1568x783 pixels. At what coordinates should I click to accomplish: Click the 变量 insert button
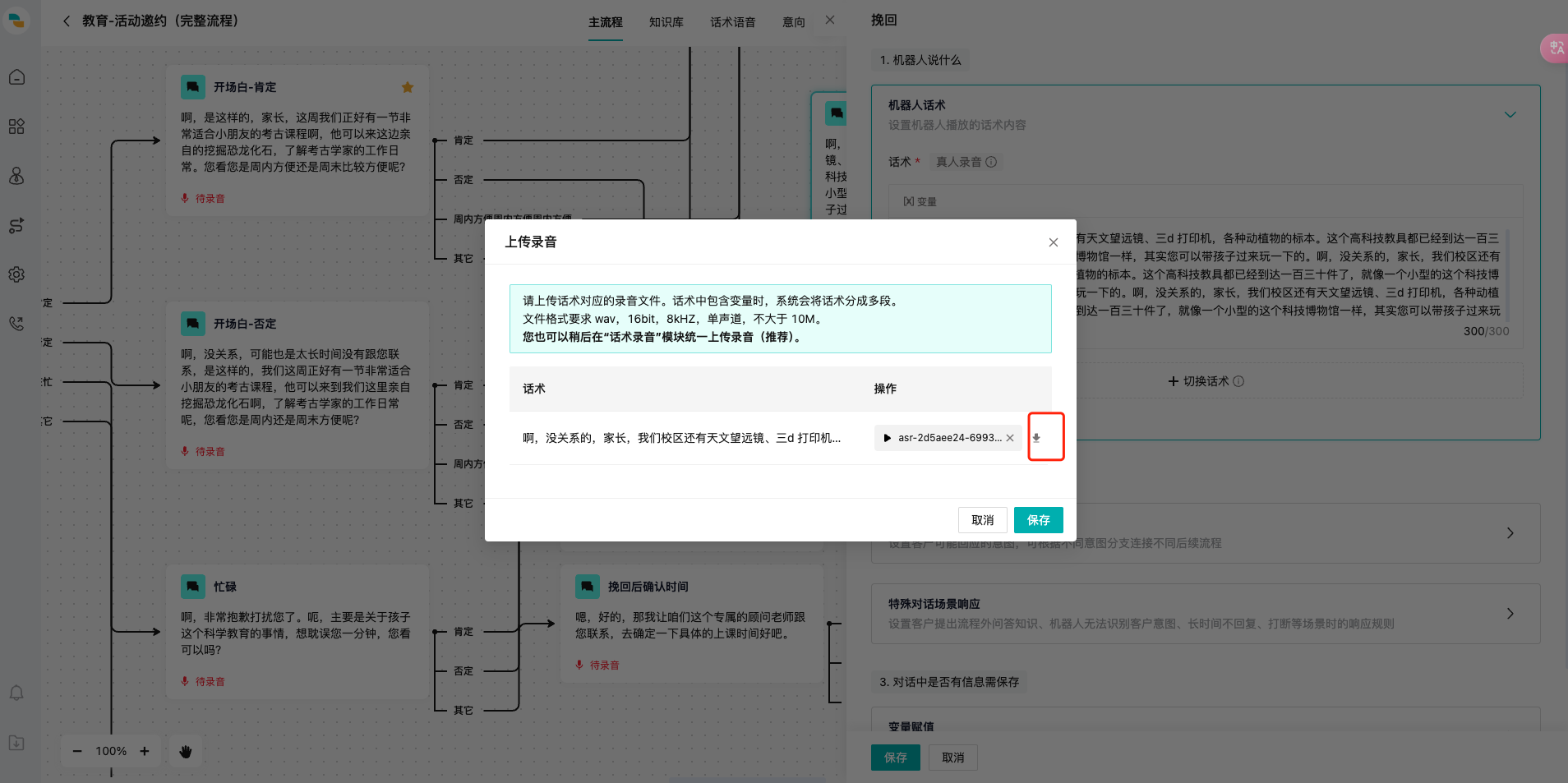[920, 201]
